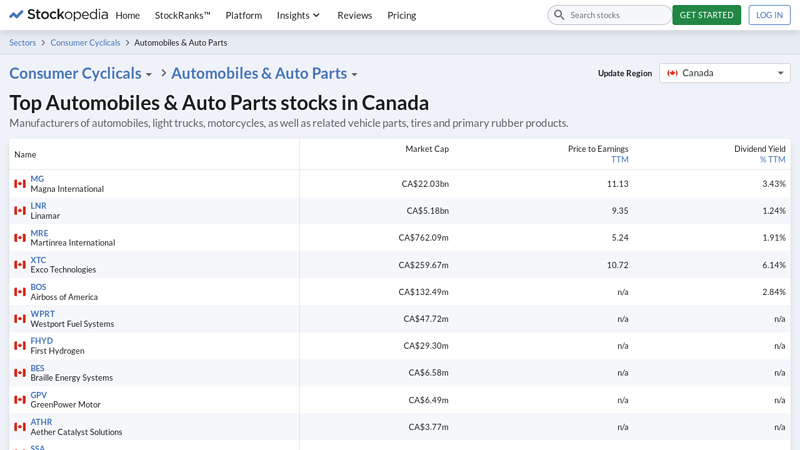Image resolution: width=800 pixels, height=450 pixels.
Task: Open the Update Region Canada dropdown
Action: click(x=724, y=73)
